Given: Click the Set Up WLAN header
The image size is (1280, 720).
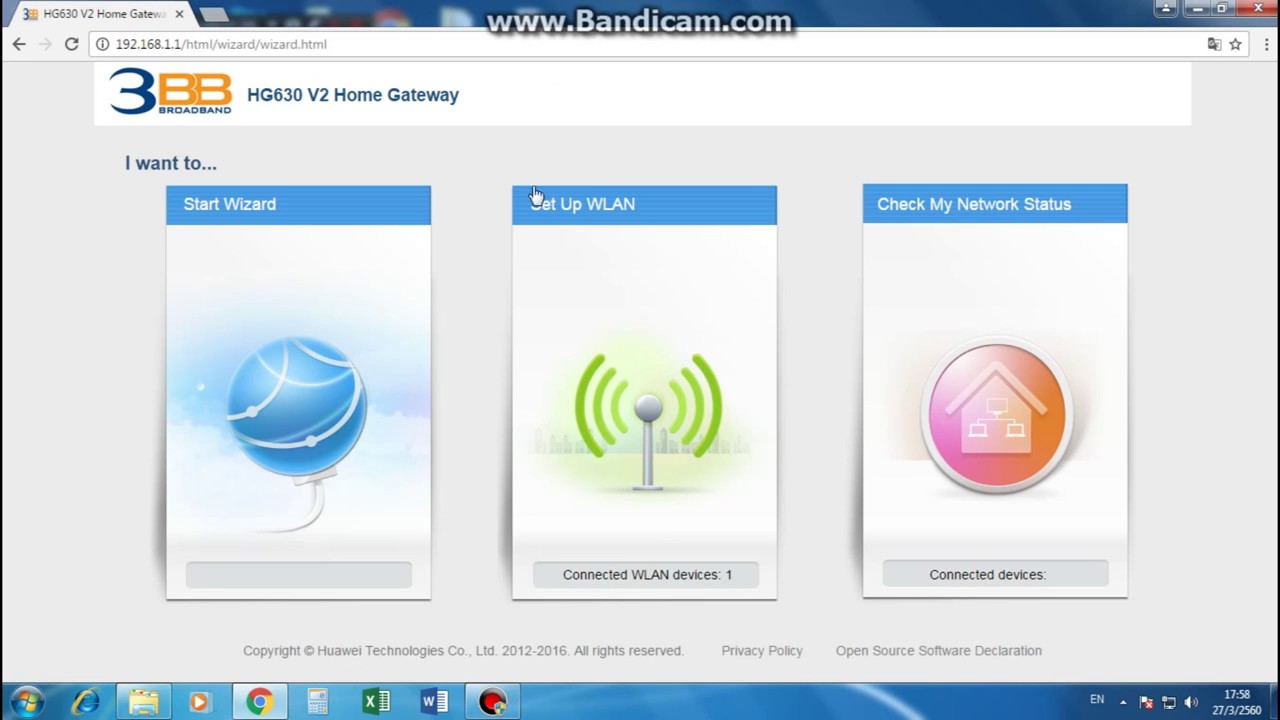Looking at the screenshot, I should point(644,204).
